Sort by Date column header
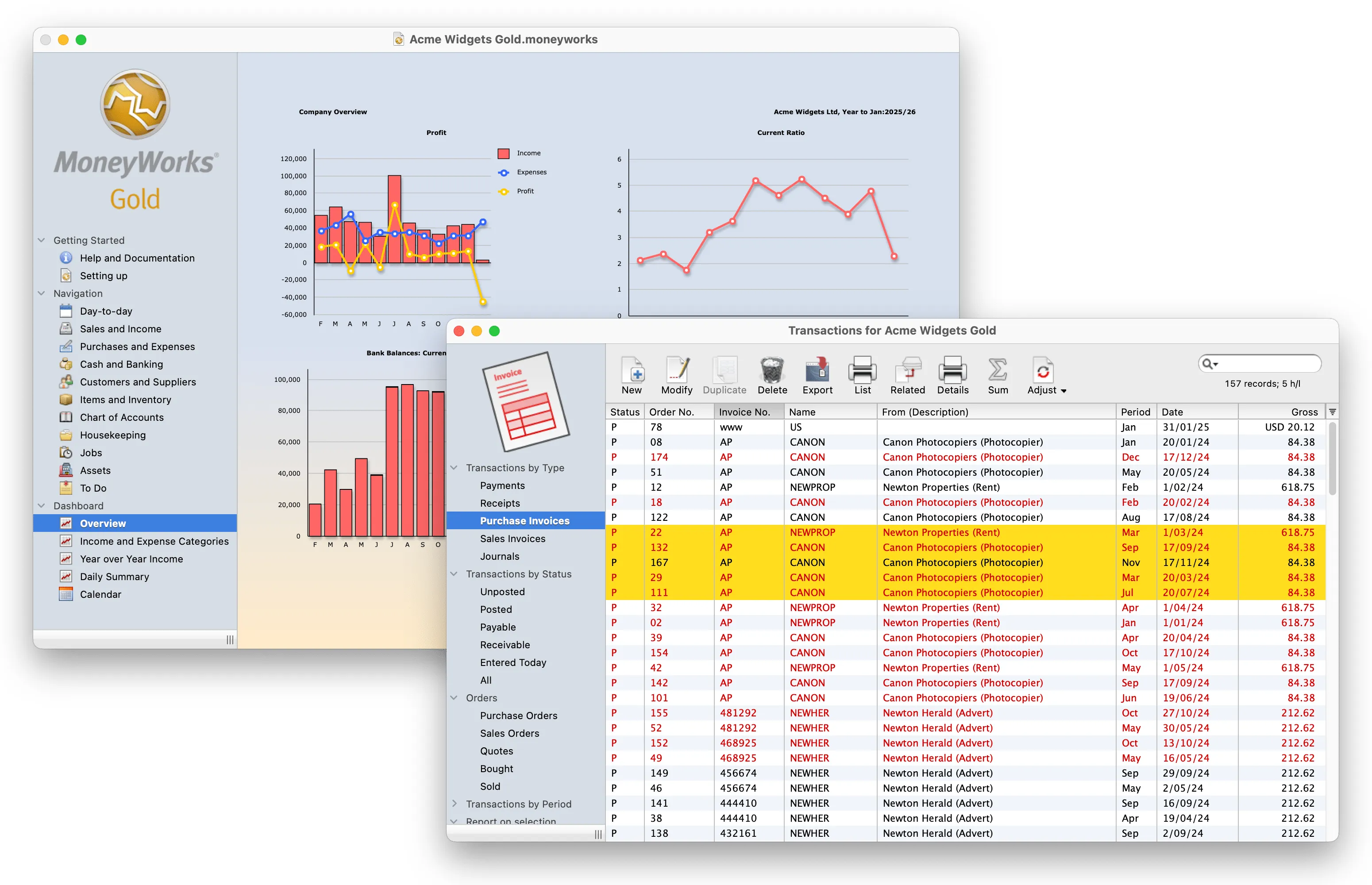 tap(1197, 412)
